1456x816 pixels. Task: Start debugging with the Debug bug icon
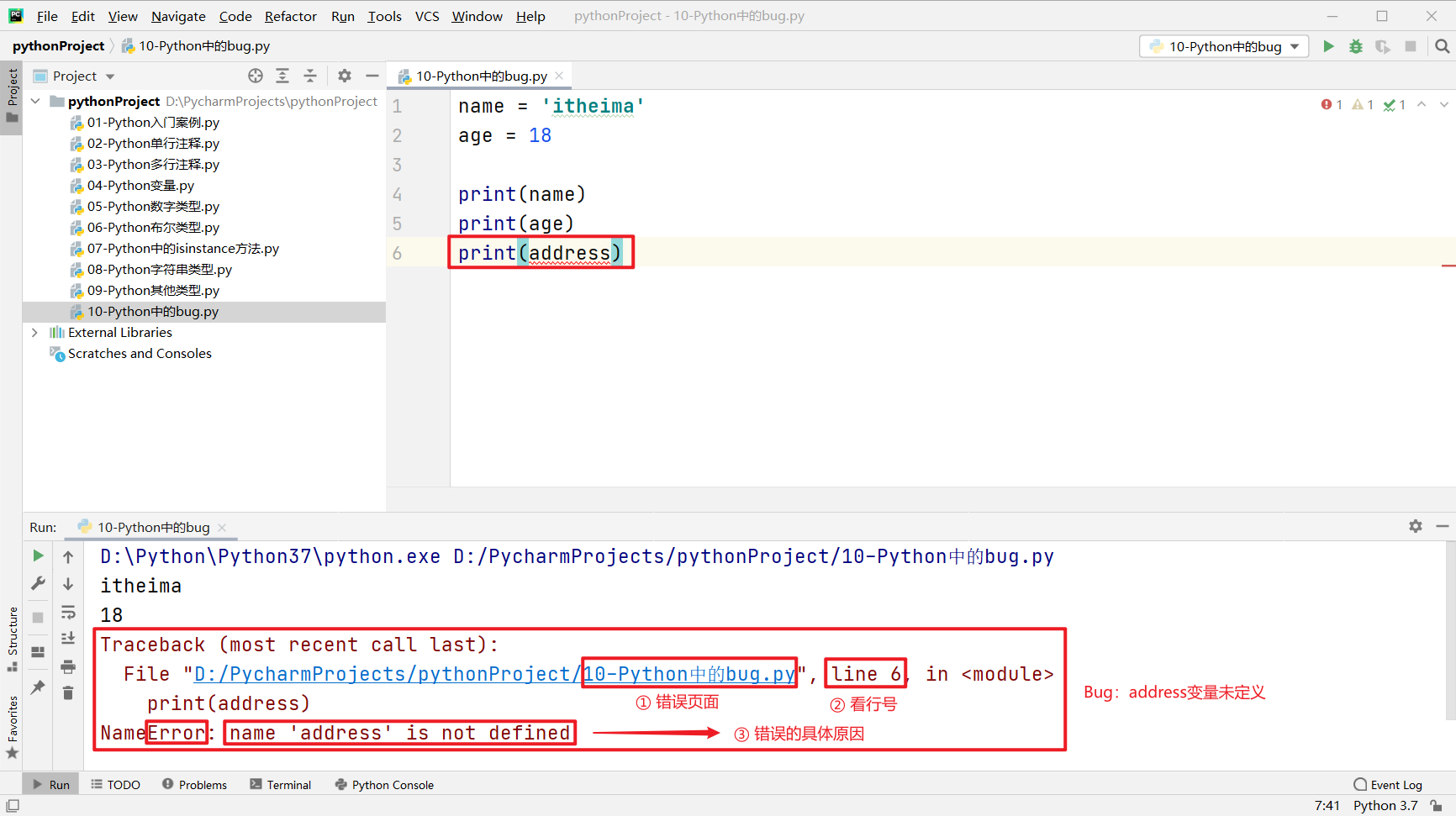click(1355, 47)
